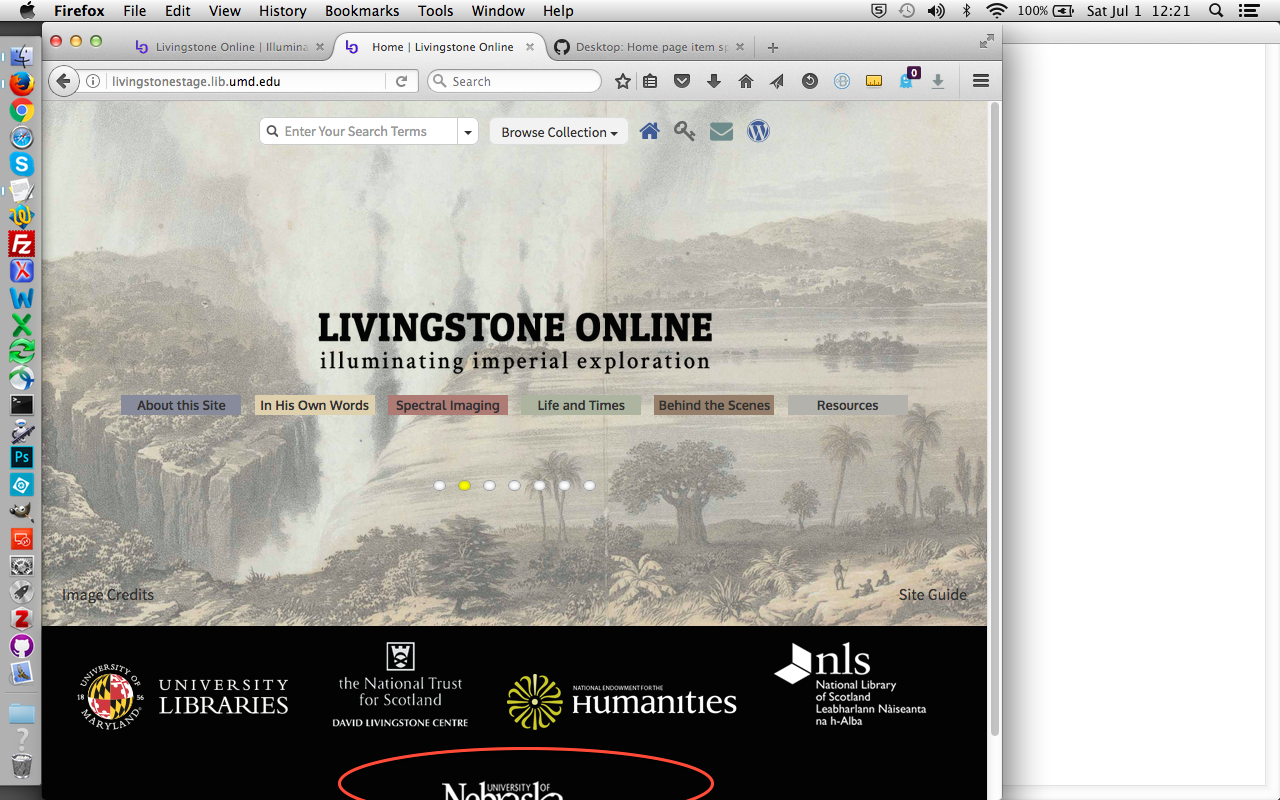This screenshot has width=1280, height=800.
Task: Click Site Guide link
Action: click(933, 594)
